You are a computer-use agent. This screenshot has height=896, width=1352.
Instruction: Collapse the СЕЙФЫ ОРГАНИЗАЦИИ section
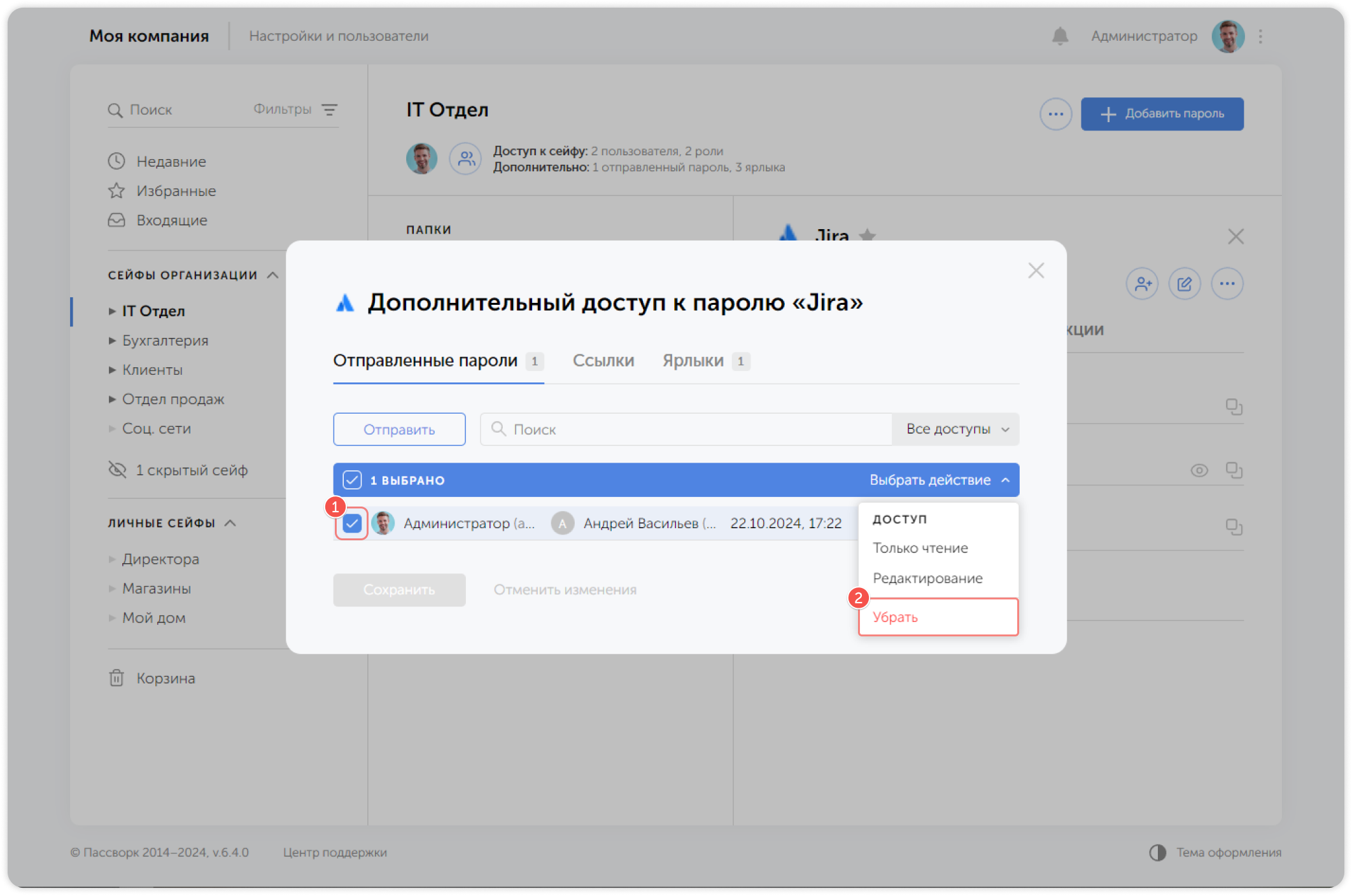pos(273,275)
